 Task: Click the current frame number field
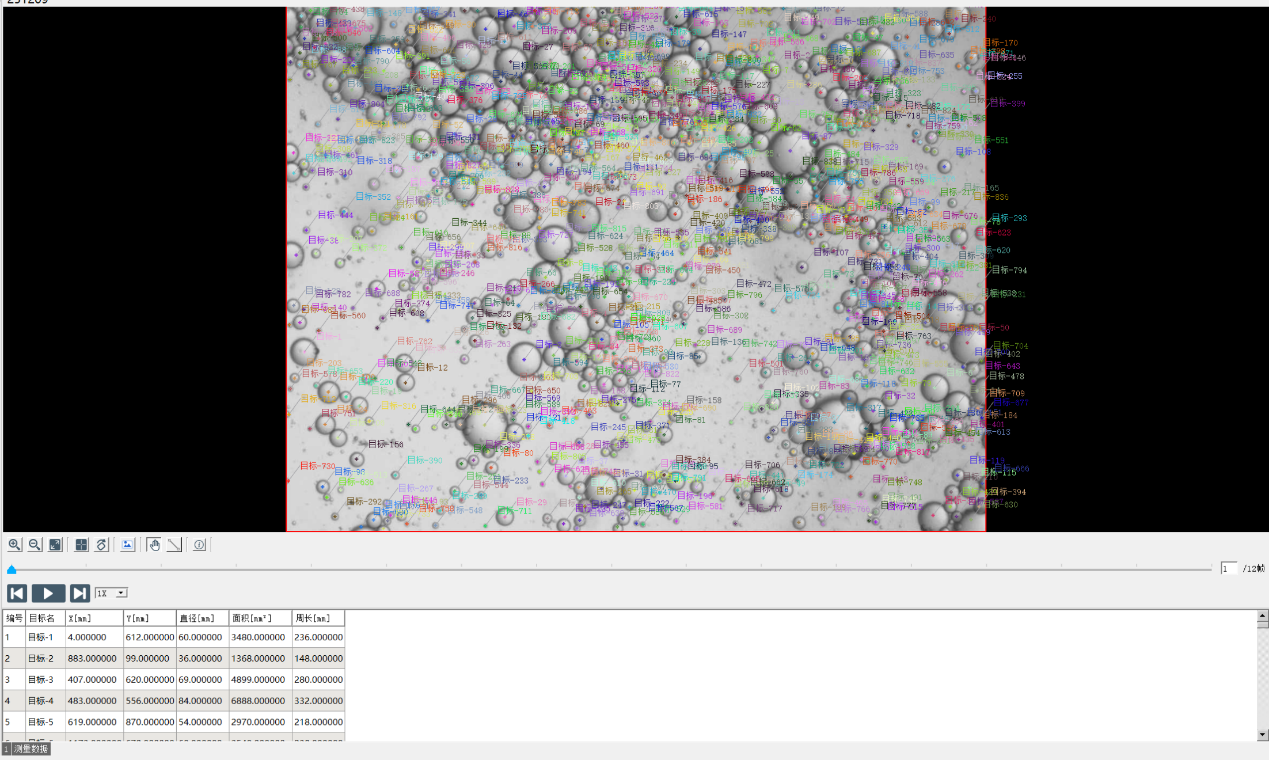coord(1229,568)
